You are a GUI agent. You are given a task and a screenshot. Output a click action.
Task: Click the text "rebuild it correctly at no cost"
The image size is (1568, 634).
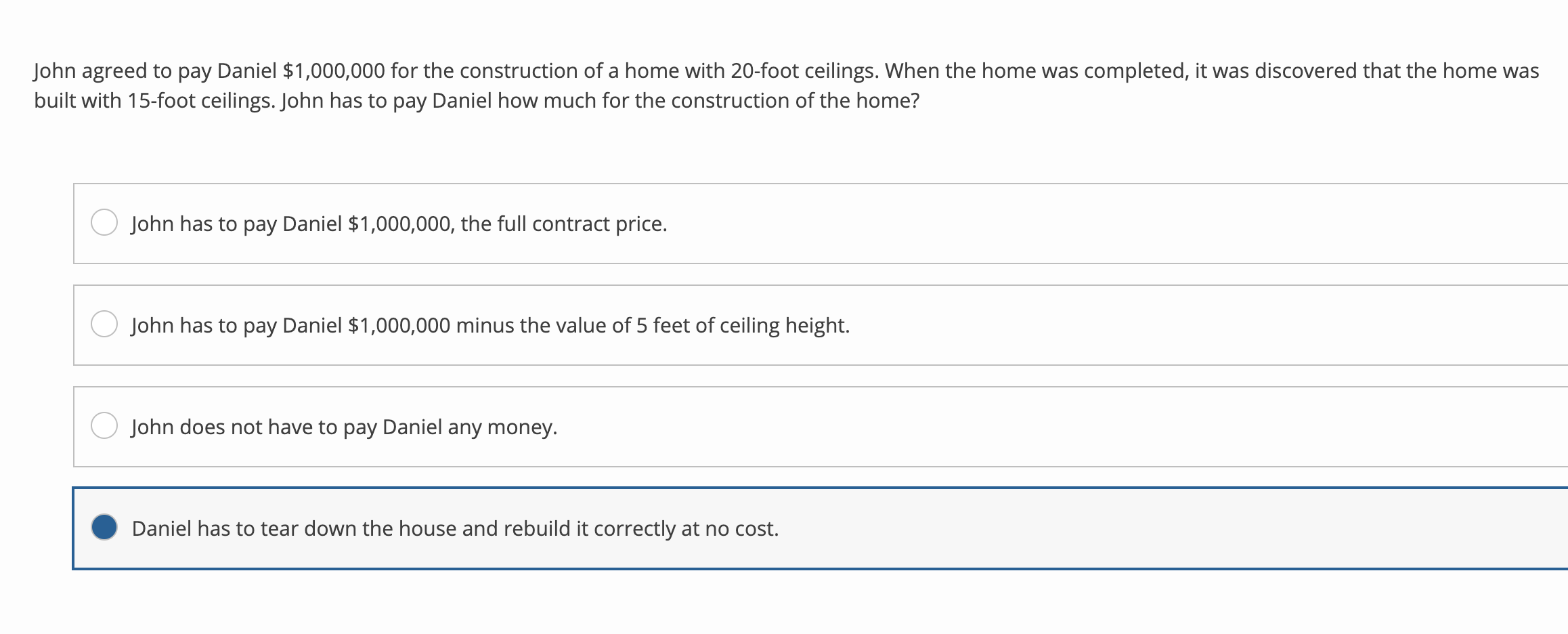[x=640, y=528]
